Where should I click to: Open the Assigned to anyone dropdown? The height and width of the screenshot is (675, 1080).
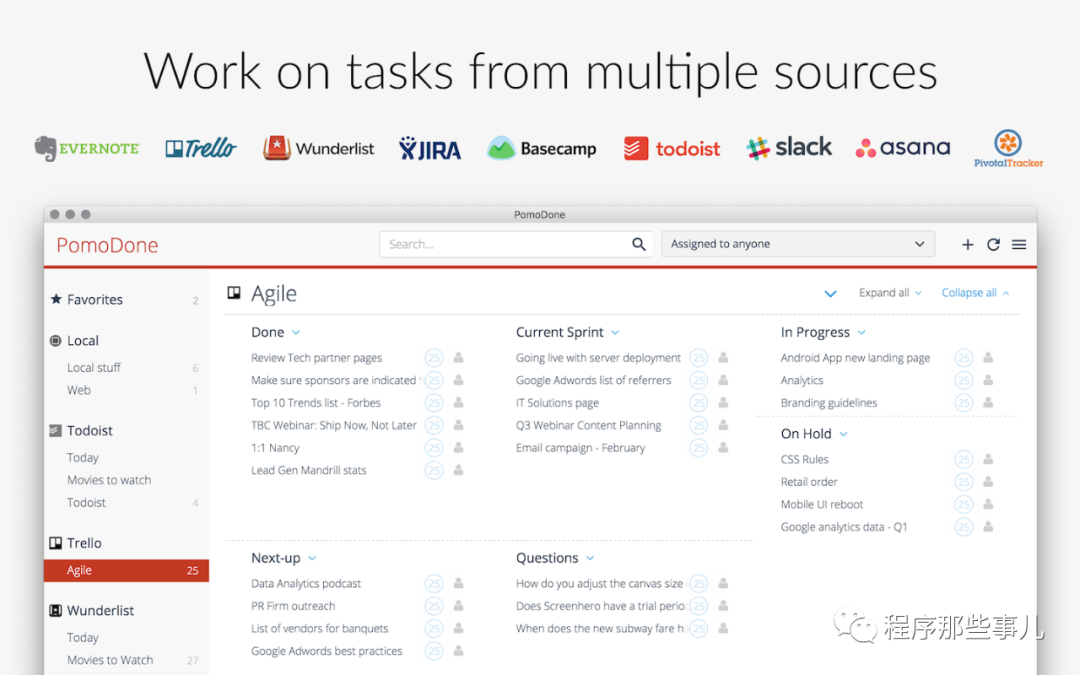pyautogui.click(x=798, y=244)
